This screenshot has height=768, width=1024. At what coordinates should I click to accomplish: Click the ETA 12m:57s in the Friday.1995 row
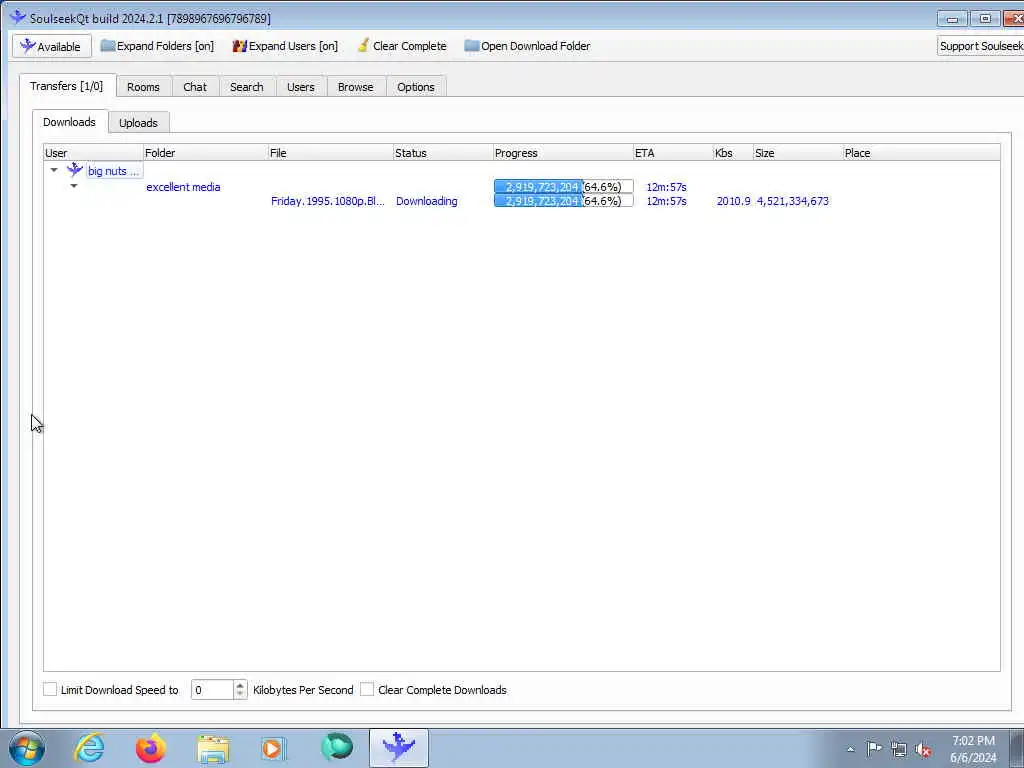pyautogui.click(x=666, y=201)
